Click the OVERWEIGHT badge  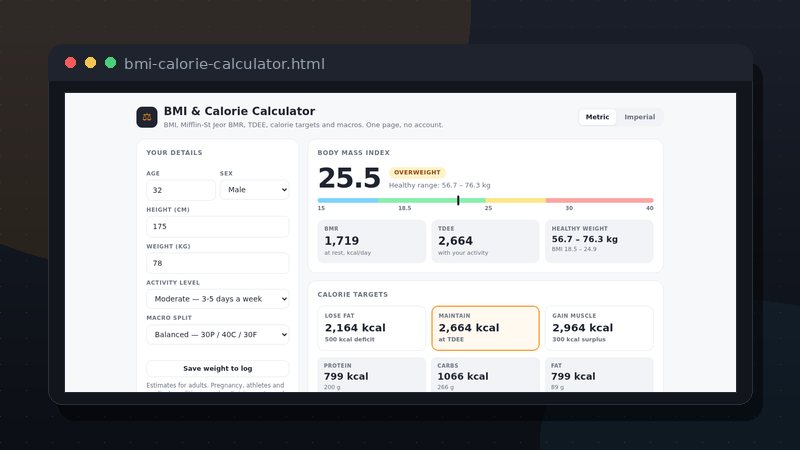(x=417, y=172)
